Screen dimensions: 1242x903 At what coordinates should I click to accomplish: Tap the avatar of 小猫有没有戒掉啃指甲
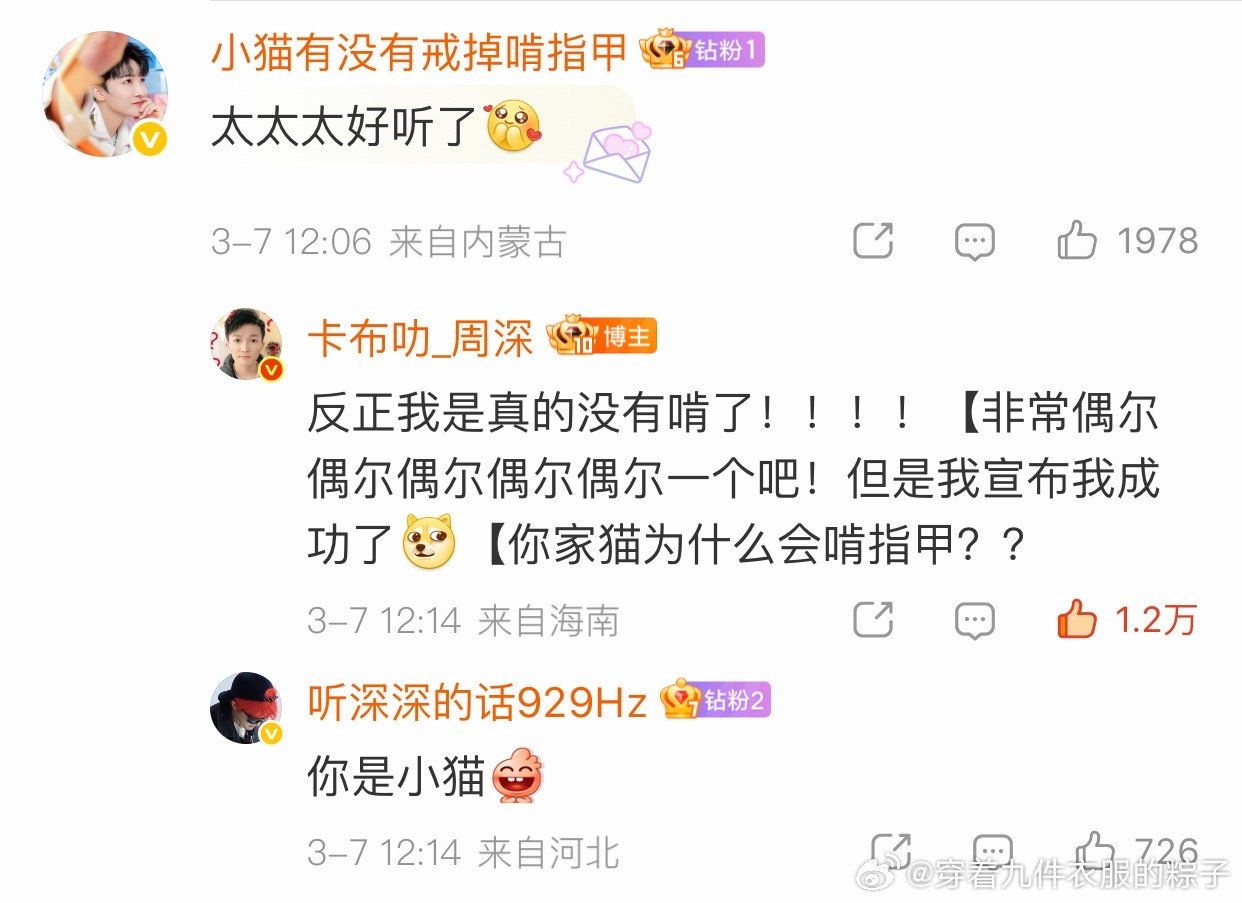click(104, 94)
